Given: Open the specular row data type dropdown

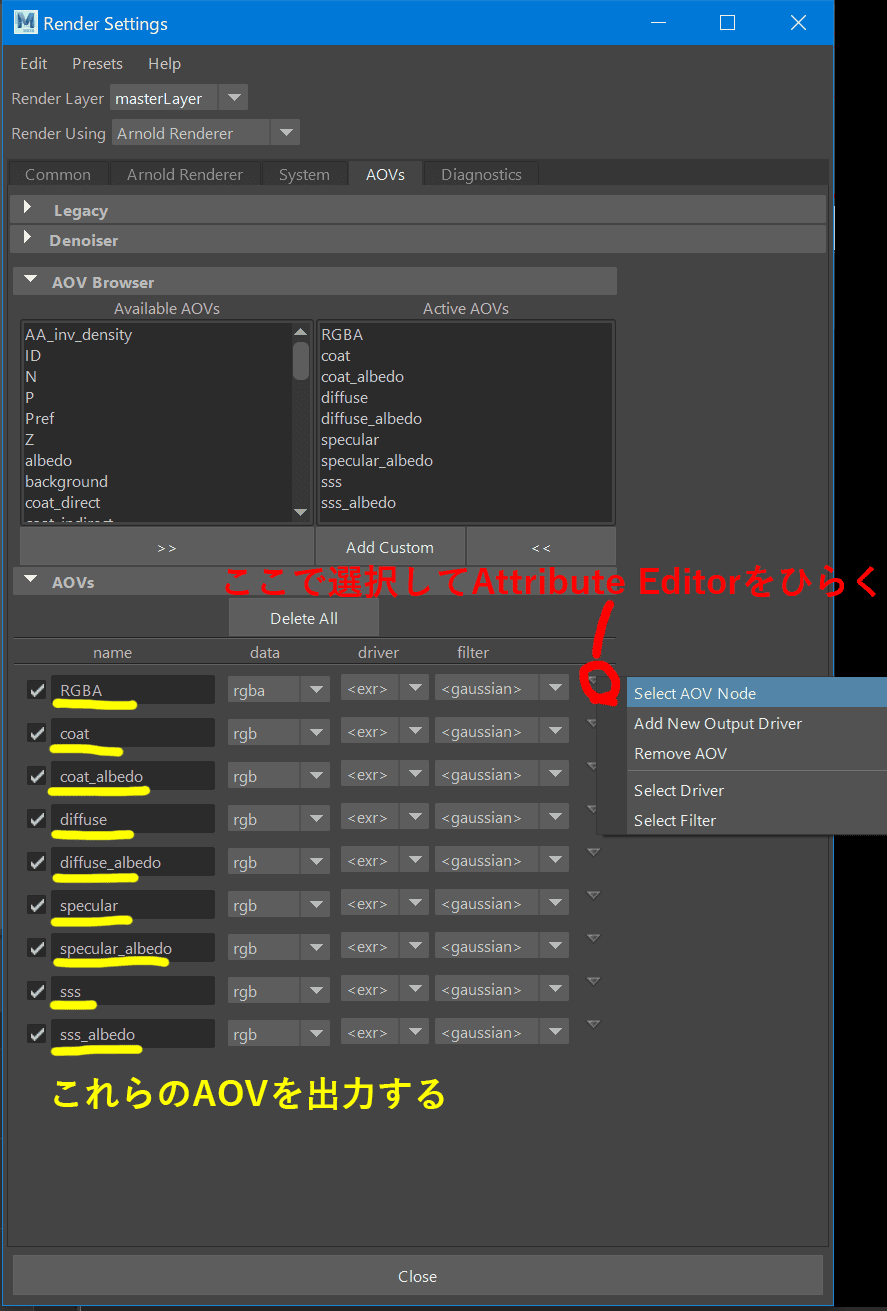Looking at the screenshot, I should pyautogui.click(x=279, y=905).
